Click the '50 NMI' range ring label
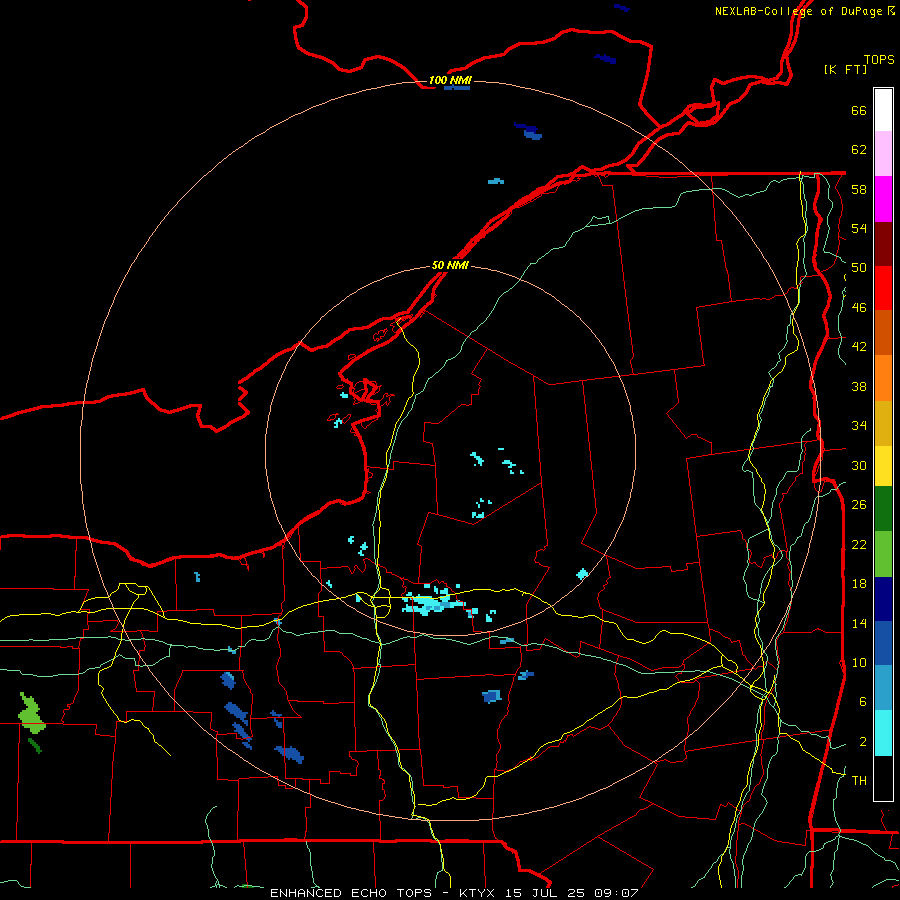 tap(450, 266)
